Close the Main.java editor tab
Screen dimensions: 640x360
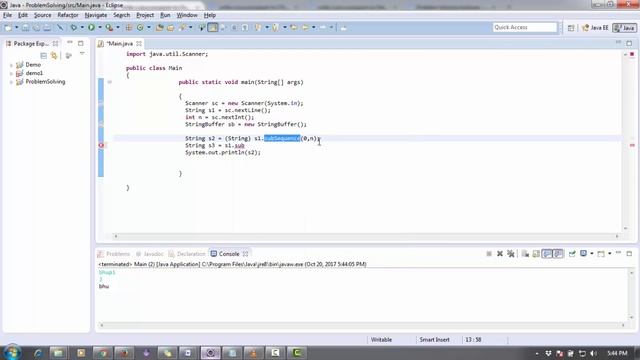click(x=139, y=43)
